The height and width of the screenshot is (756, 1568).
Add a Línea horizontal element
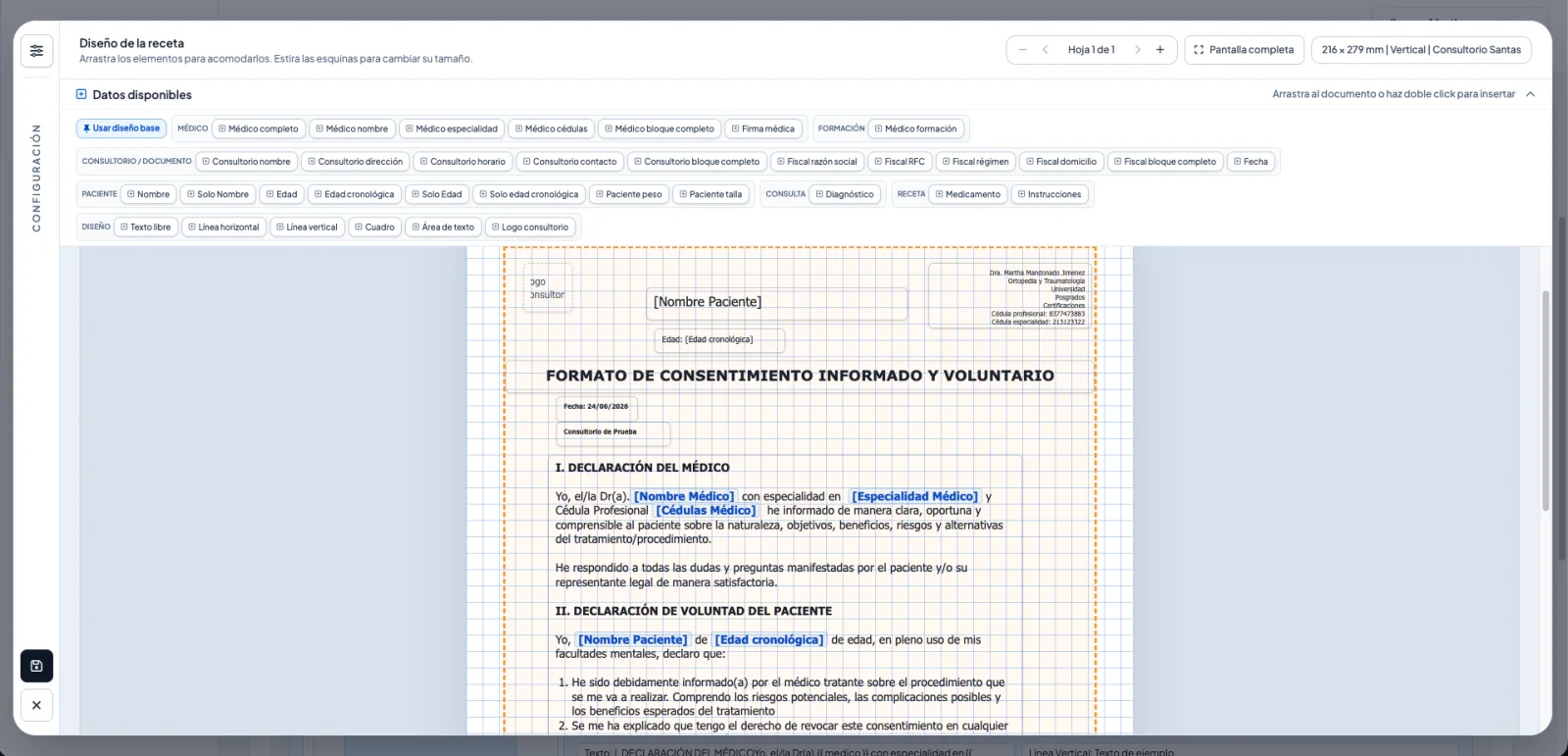(223, 227)
